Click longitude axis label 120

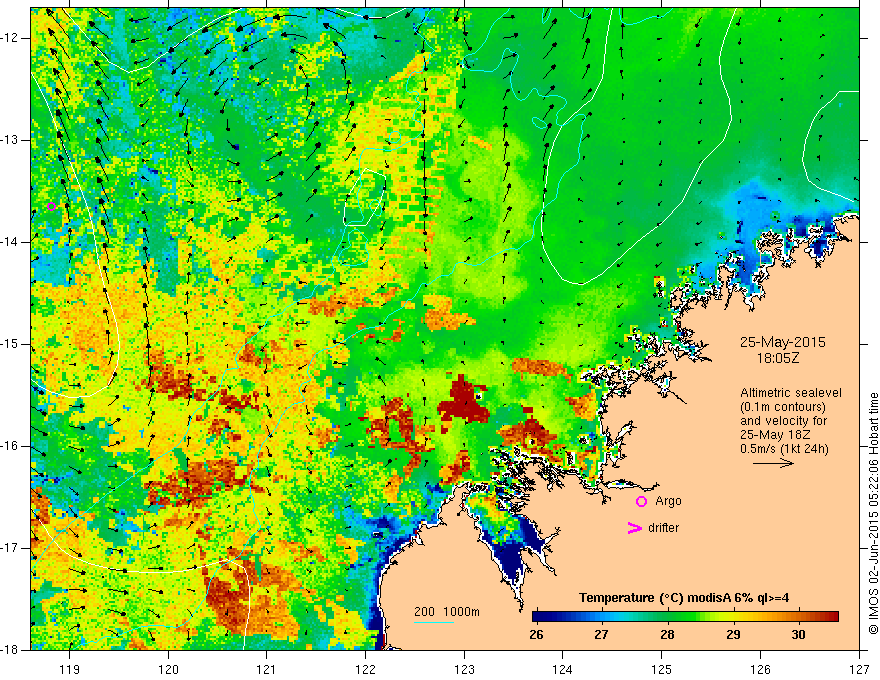(x=168, y=669)
